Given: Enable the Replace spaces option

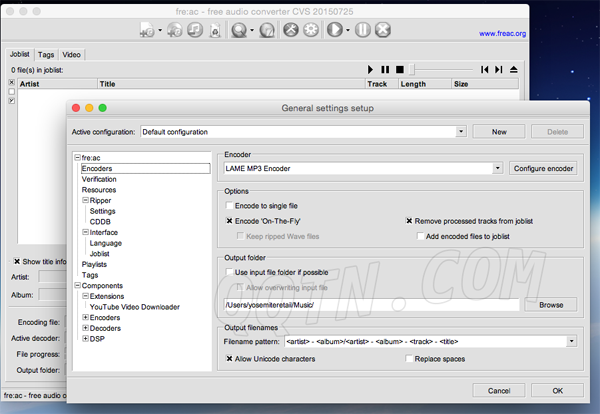Looking at the screenshot, I should [x=410, y=357].
